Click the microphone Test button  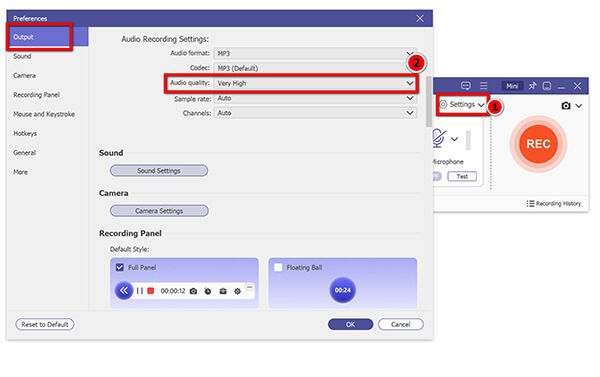(x=462, y=176)
